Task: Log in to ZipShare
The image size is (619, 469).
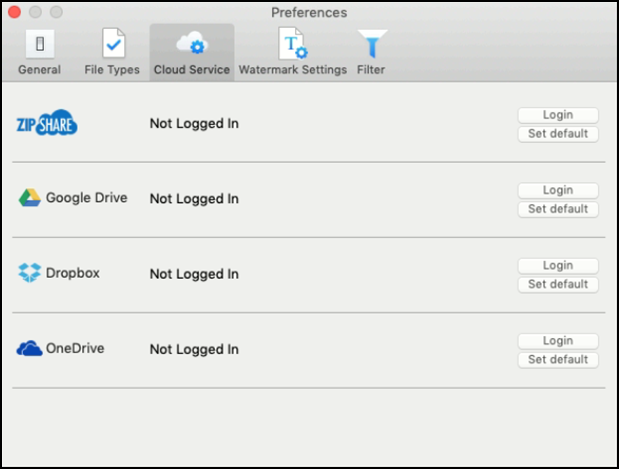Action: (x=558, y=115)
